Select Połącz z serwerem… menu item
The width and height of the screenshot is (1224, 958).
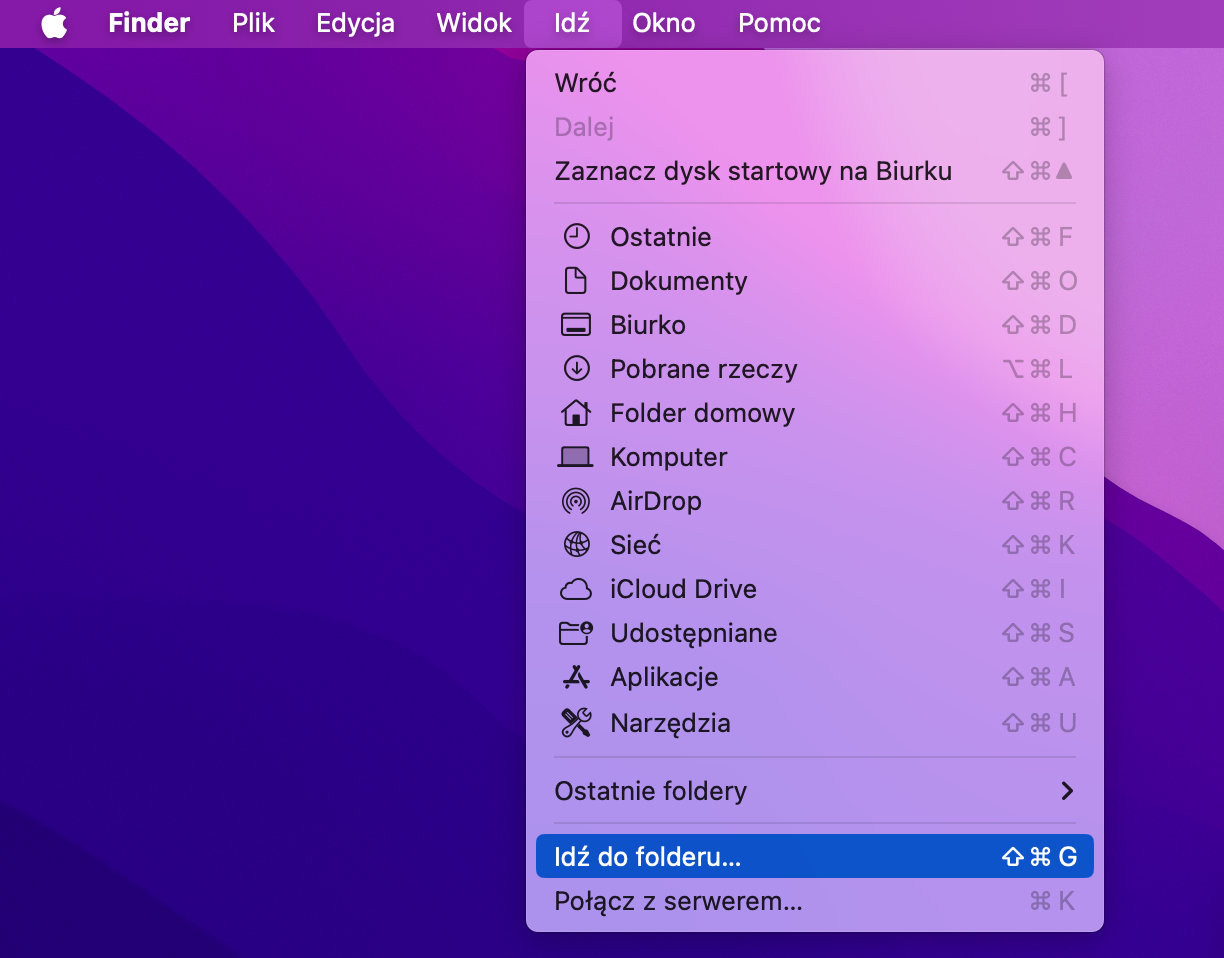pyautogui.click(x=815, y=901)
